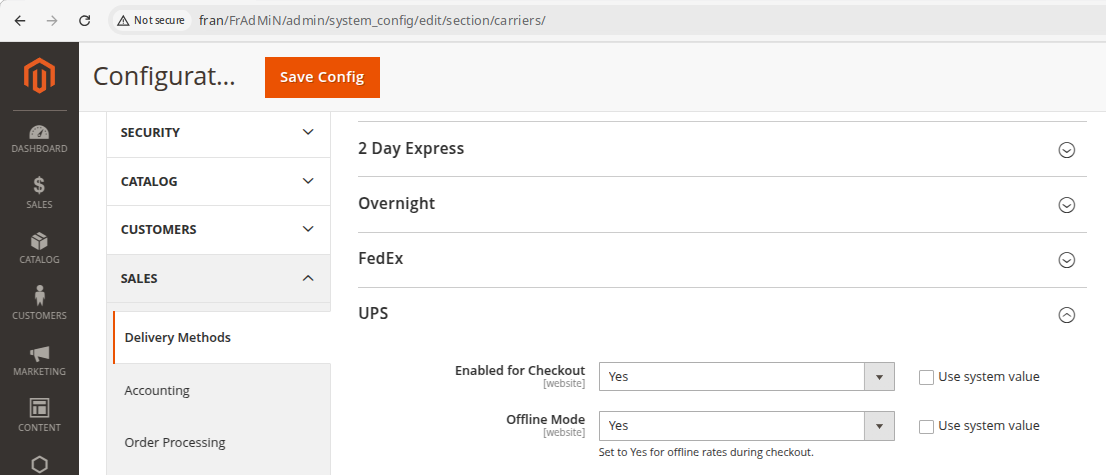The width and height of the screenshot is (1106, 475).
Task: Select the Delivery Methods tab
Action: [178, 338]
